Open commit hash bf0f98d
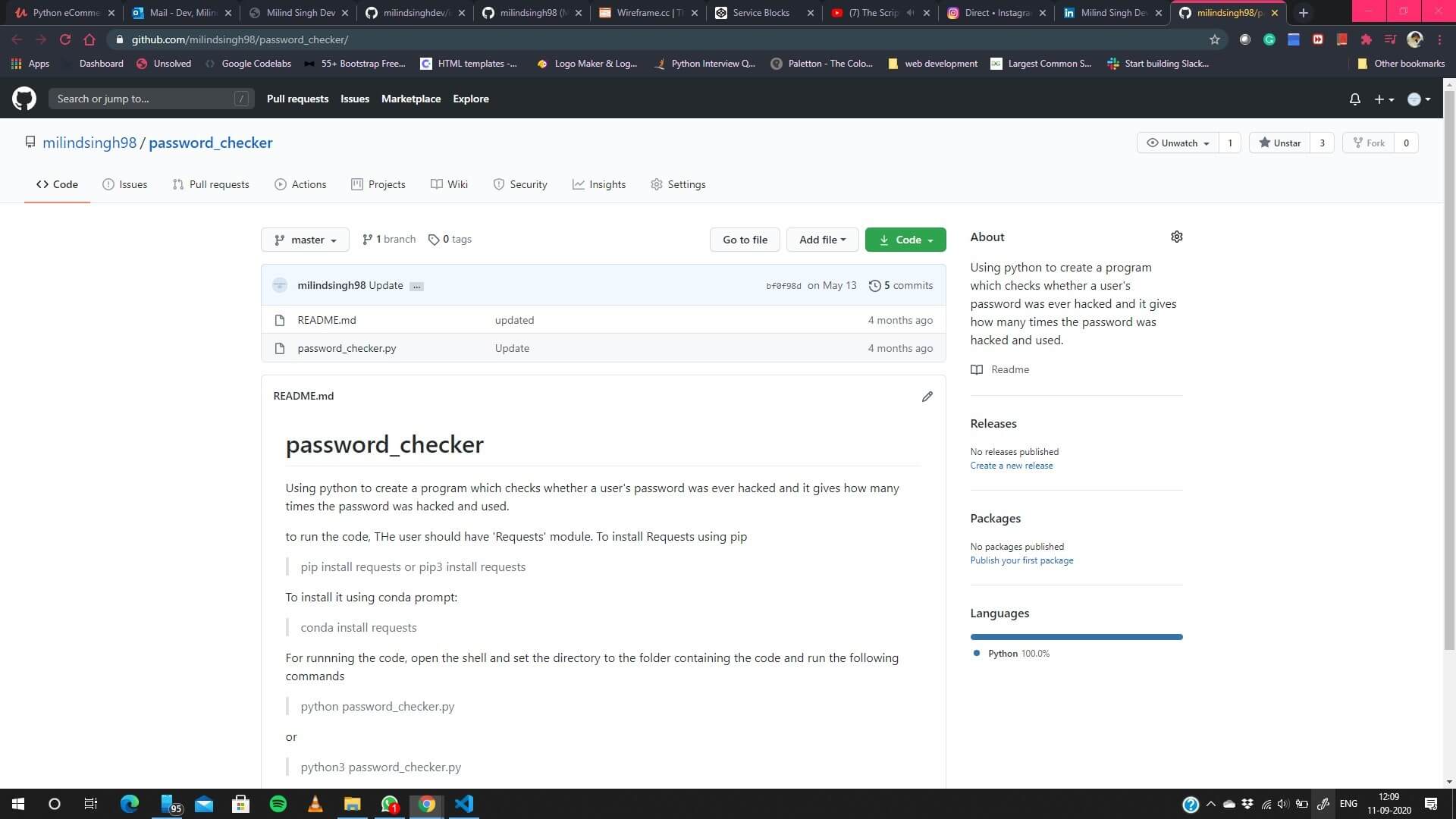 click(x=783, y=286)
